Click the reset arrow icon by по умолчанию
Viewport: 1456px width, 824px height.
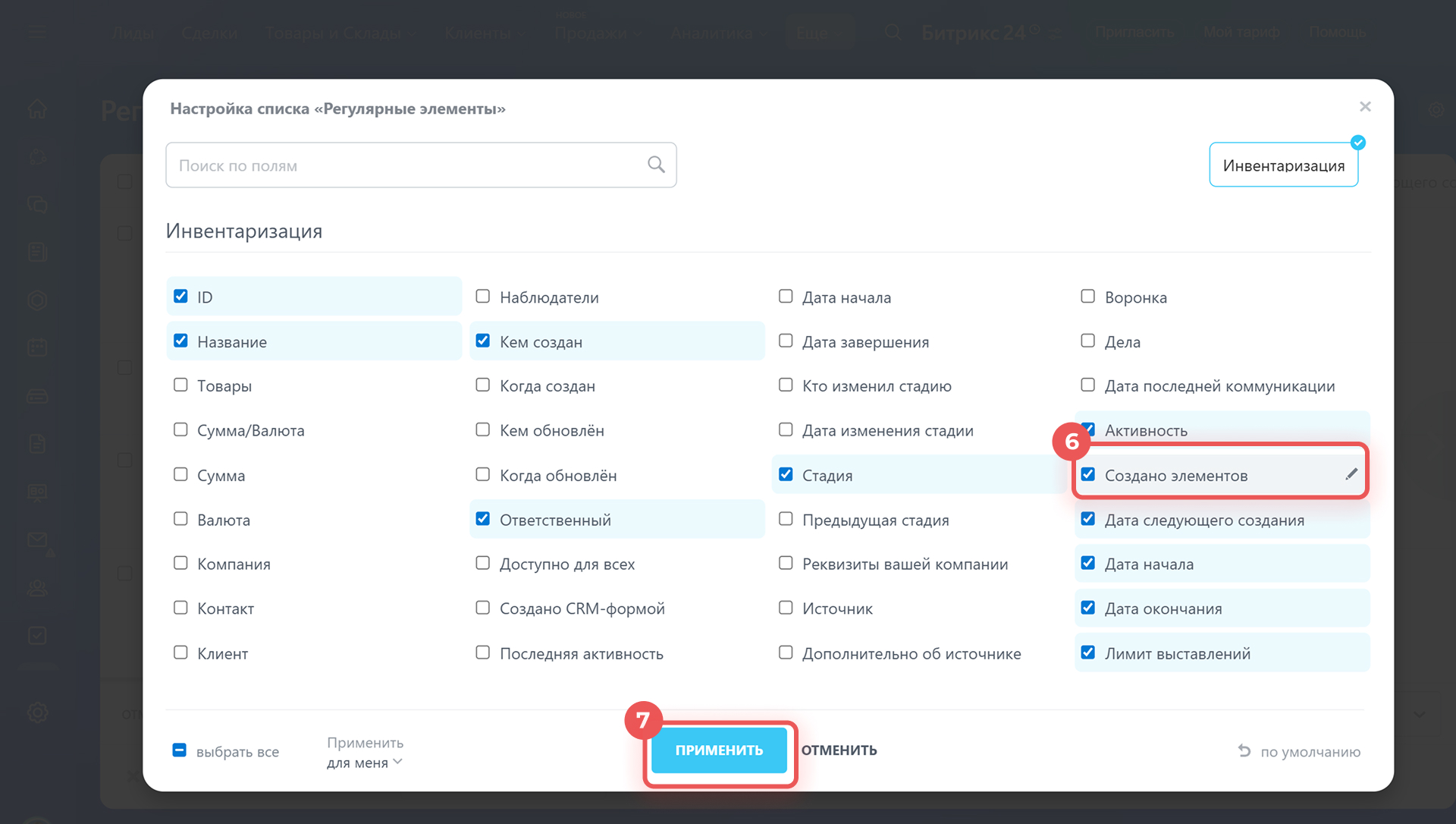[1244, 750]
